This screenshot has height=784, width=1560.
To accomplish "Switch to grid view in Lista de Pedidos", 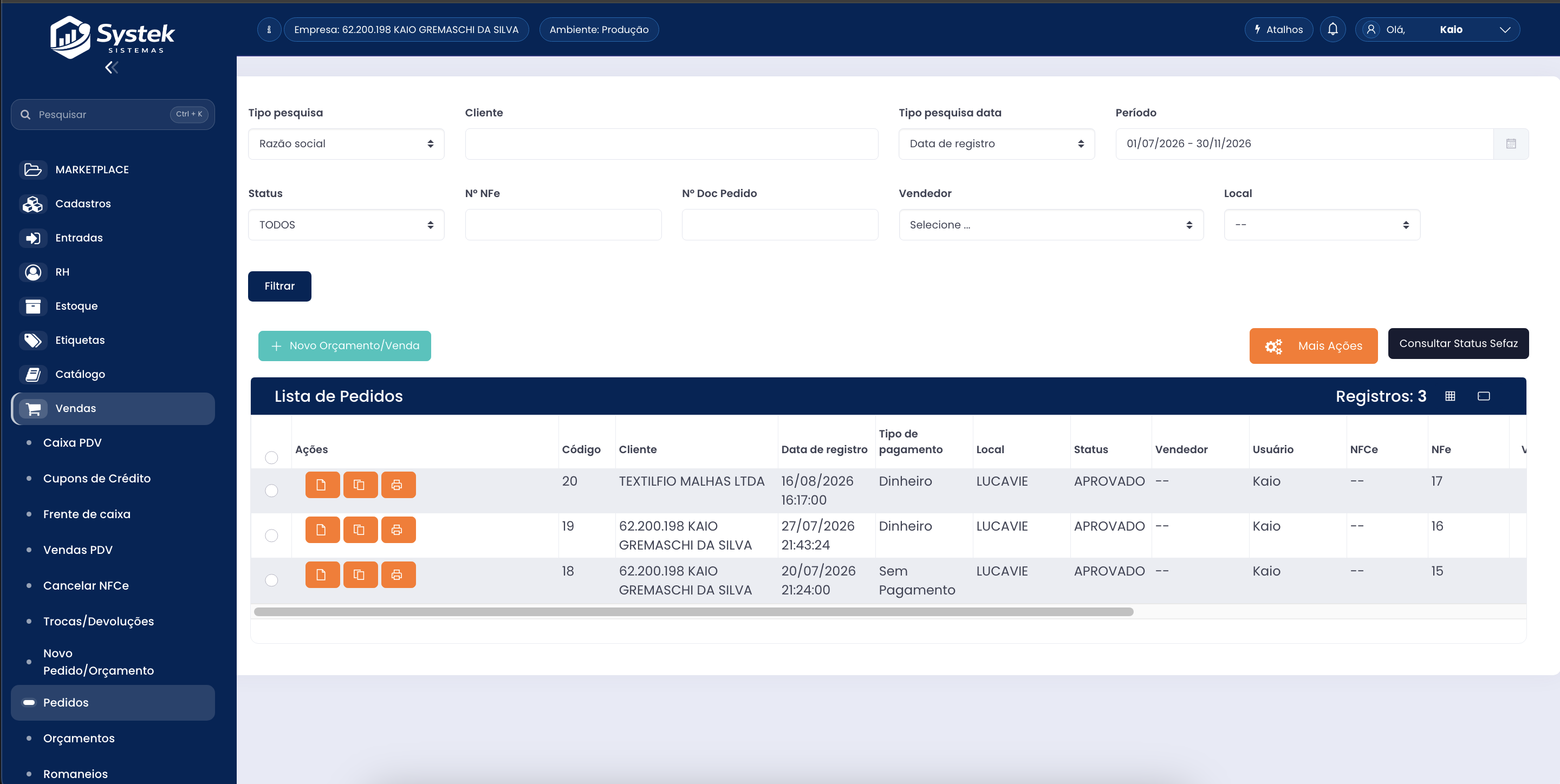I will (x=1450, y=396).
